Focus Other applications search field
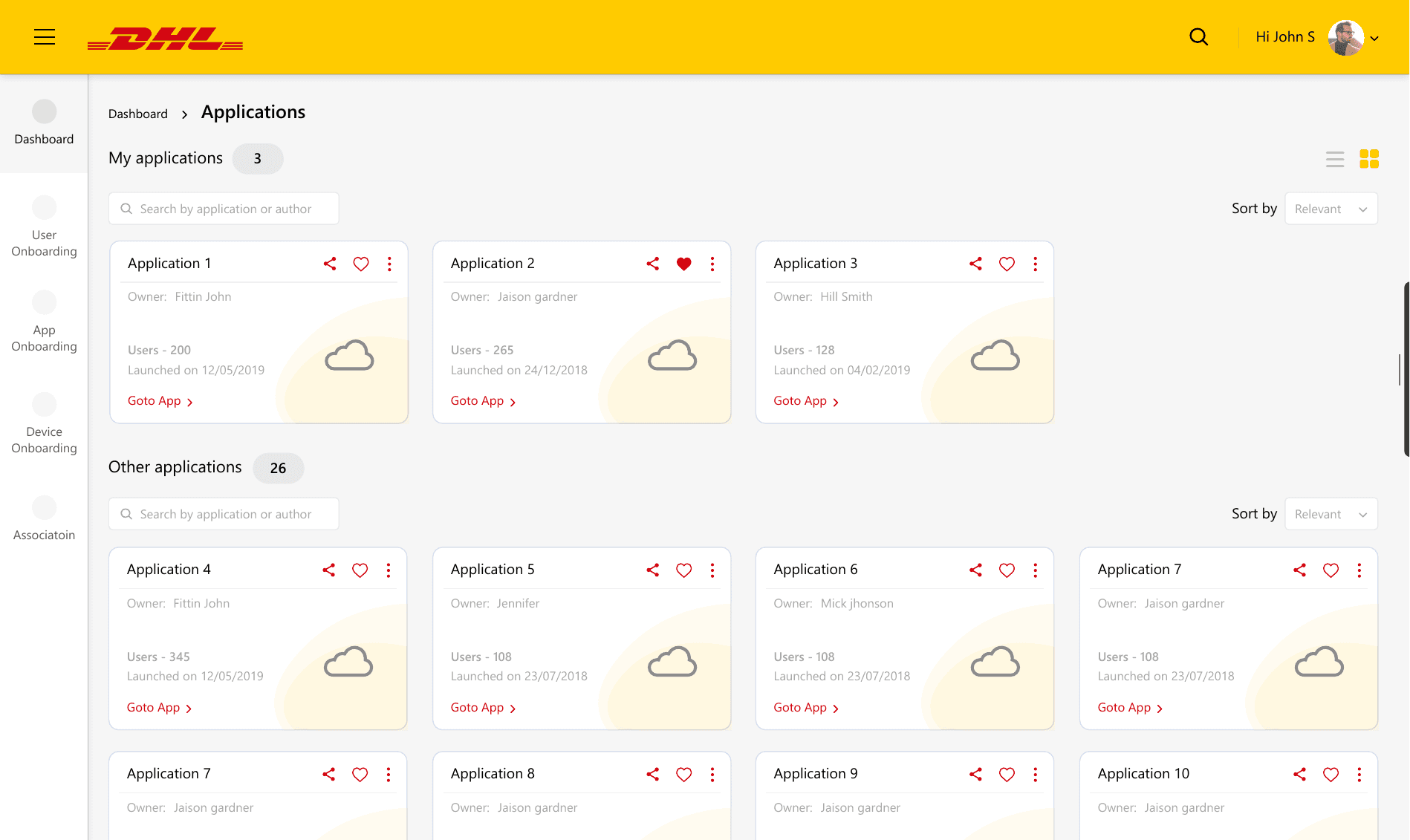This screenshot has width=1410, height=840. [224, 514]
